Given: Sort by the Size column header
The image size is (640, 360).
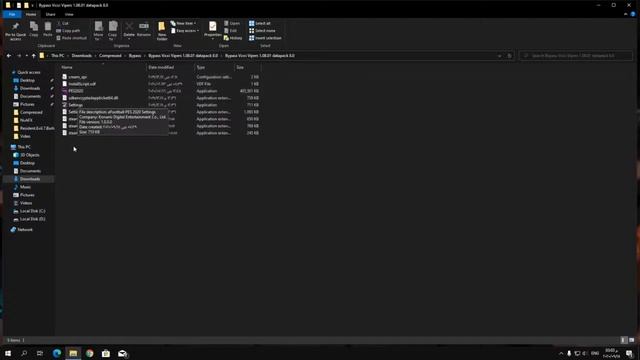Looking at the screenshot, I should [x=248, y=67].
